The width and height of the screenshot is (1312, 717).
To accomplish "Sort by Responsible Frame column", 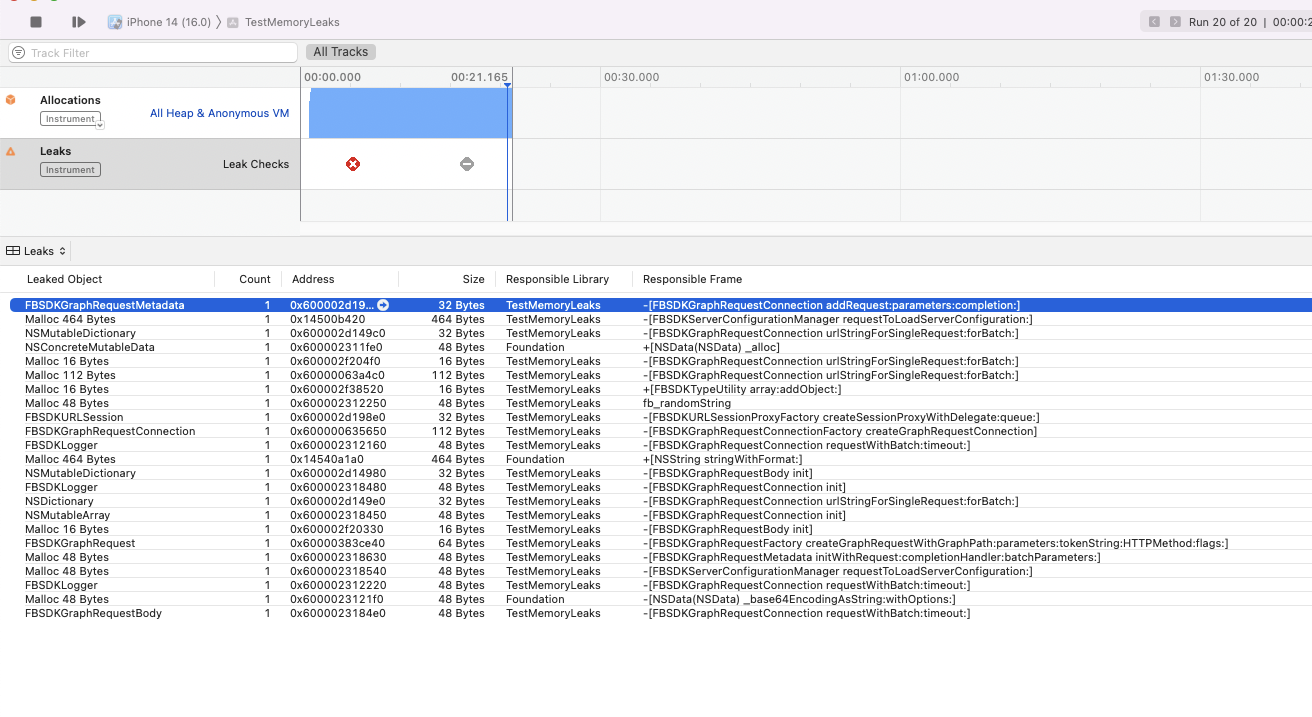I will tap(692, 279).
